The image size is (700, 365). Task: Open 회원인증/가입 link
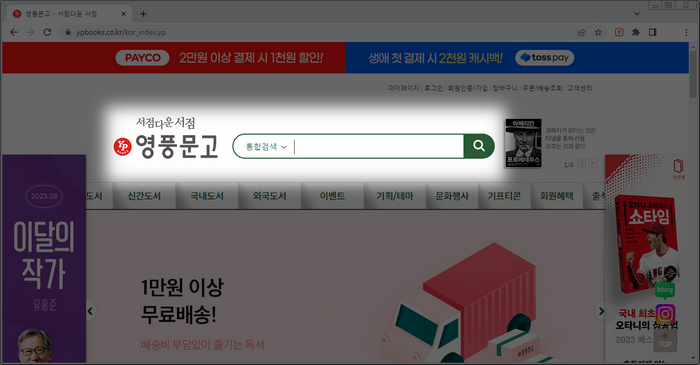pyautogui.click(x=467, y=88)
